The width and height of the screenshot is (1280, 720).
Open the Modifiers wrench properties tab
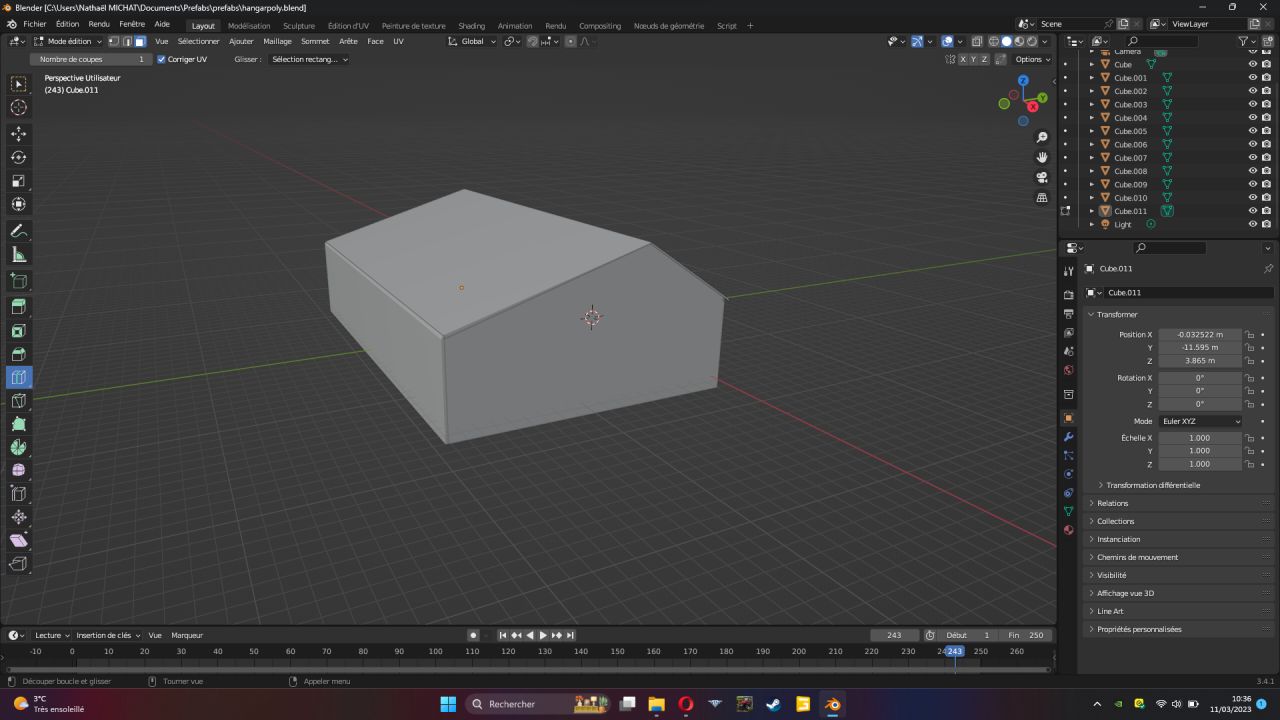[1068, 437]
